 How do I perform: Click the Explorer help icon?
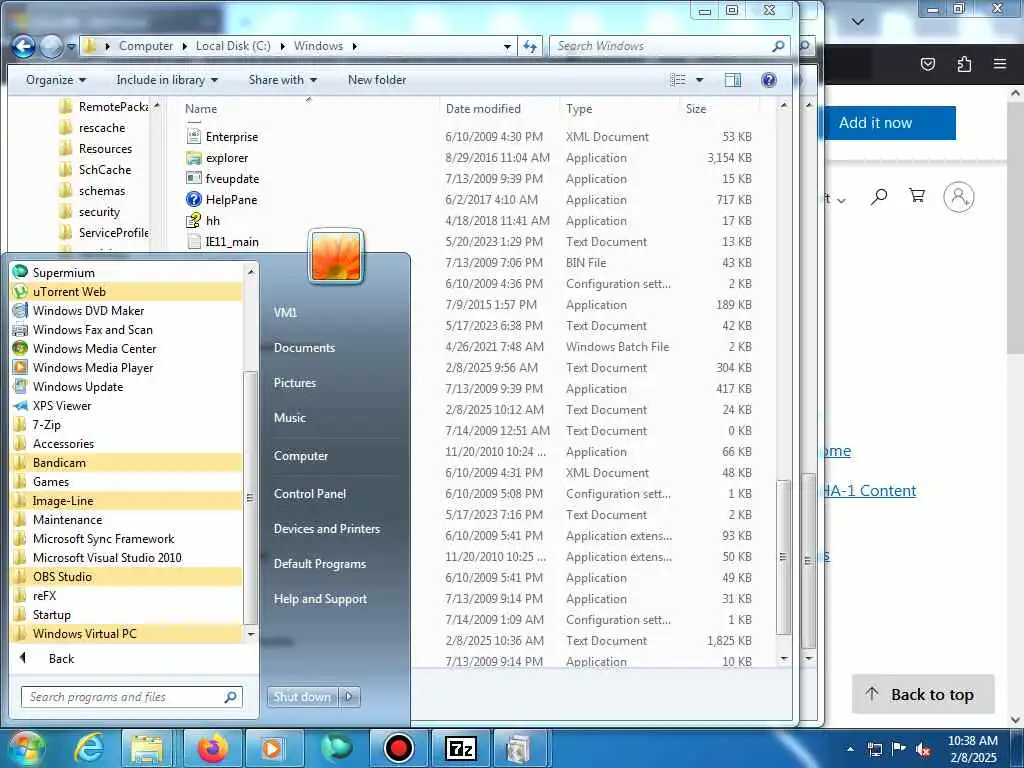point(769,80)
